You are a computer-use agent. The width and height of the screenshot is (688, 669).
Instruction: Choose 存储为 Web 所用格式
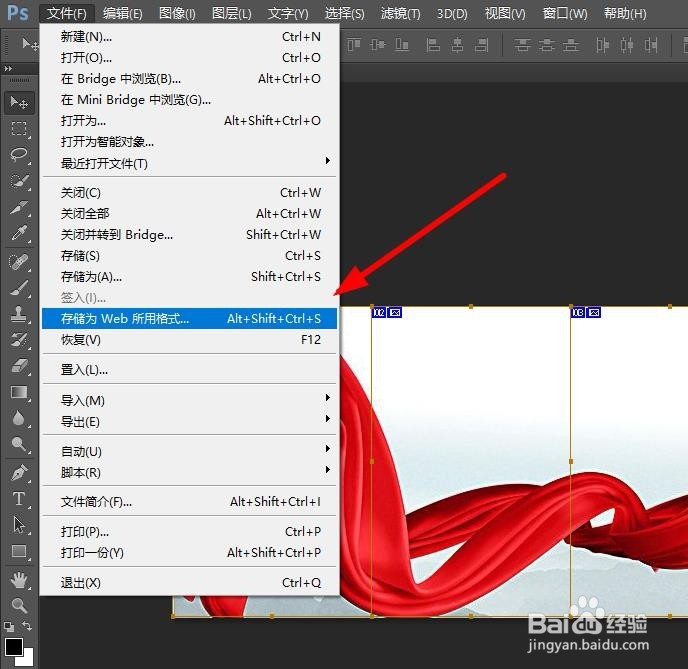point(190,318)
